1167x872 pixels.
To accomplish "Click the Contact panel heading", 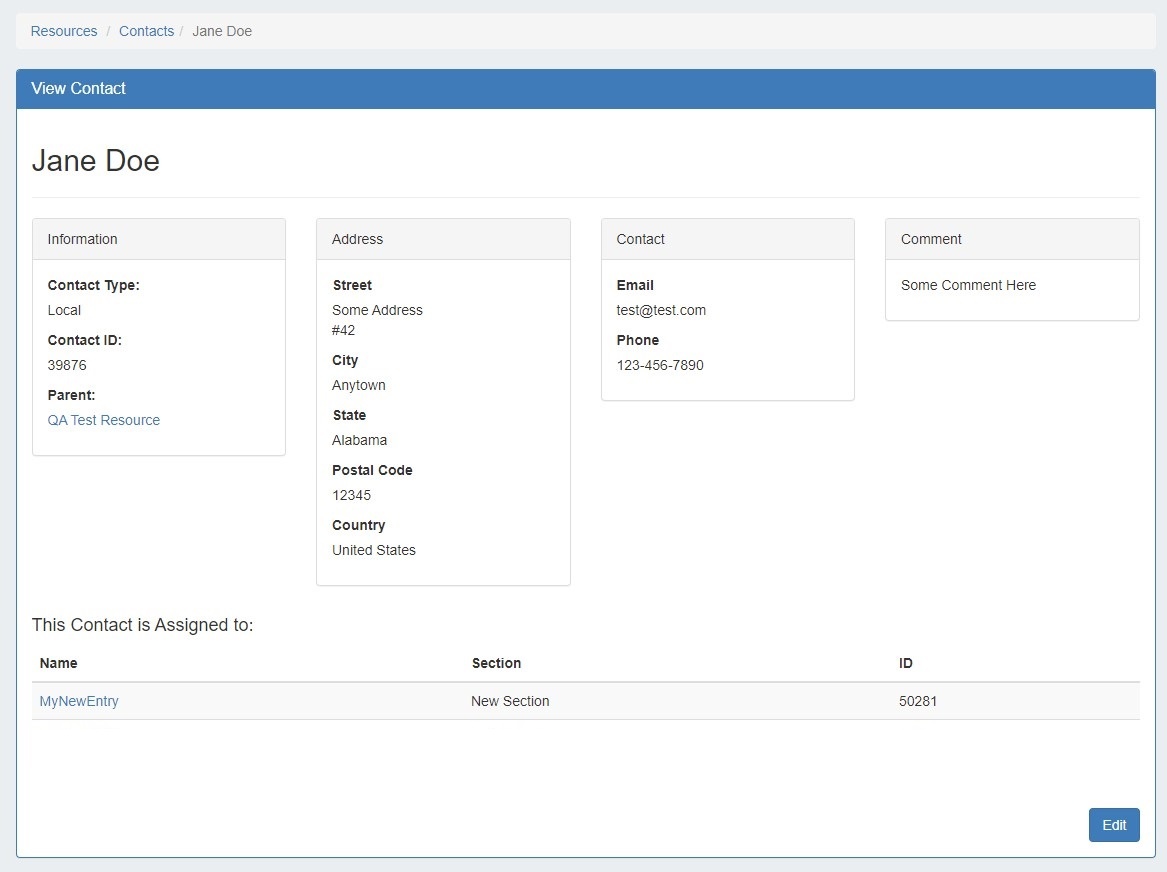I will click(641, 239).
